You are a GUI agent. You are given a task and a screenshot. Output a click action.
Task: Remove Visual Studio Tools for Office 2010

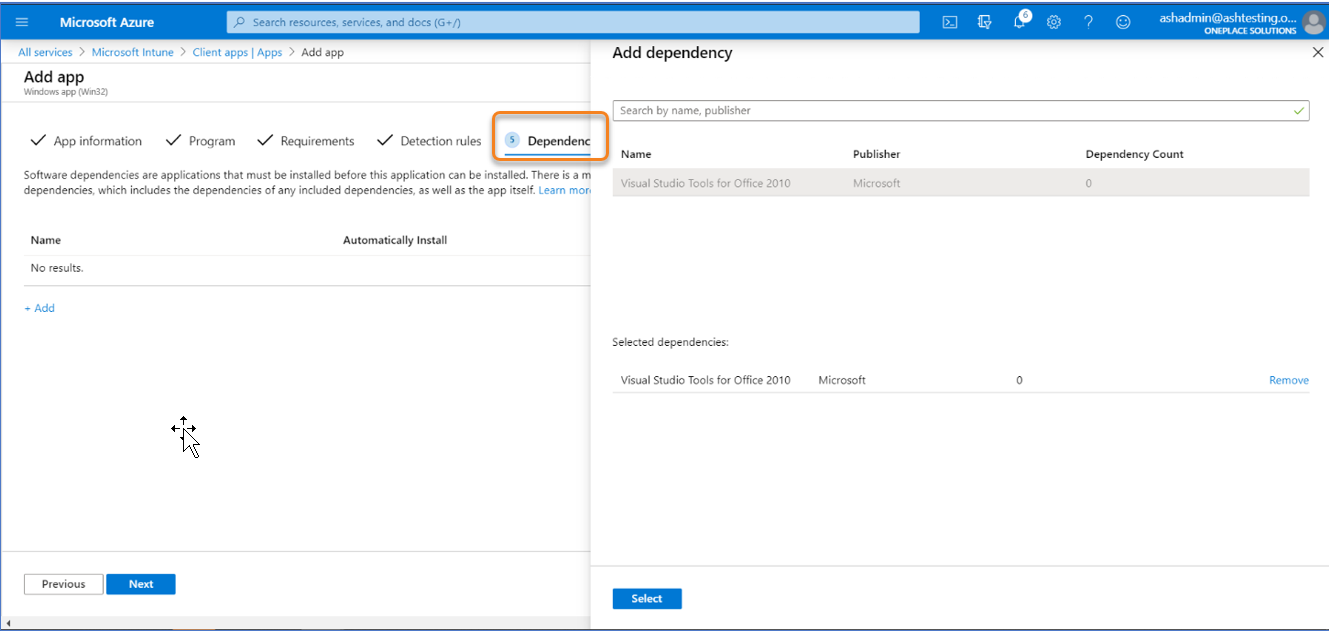coord(1289,380)
